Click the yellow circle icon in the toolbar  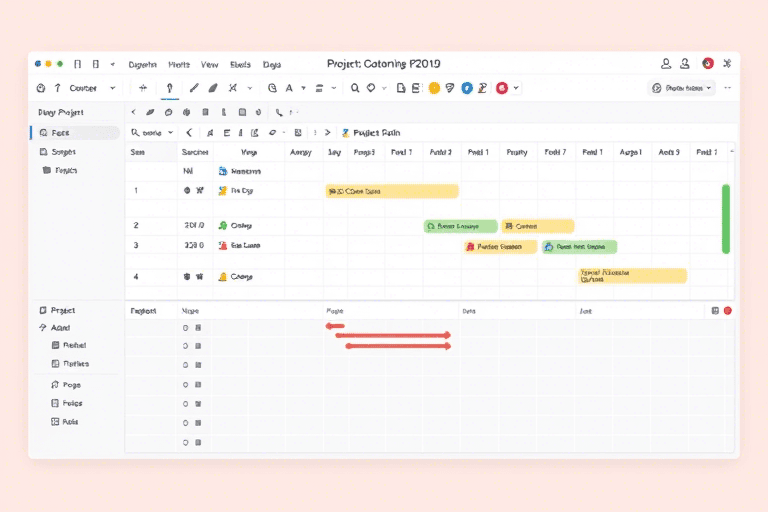click(434, 88)
